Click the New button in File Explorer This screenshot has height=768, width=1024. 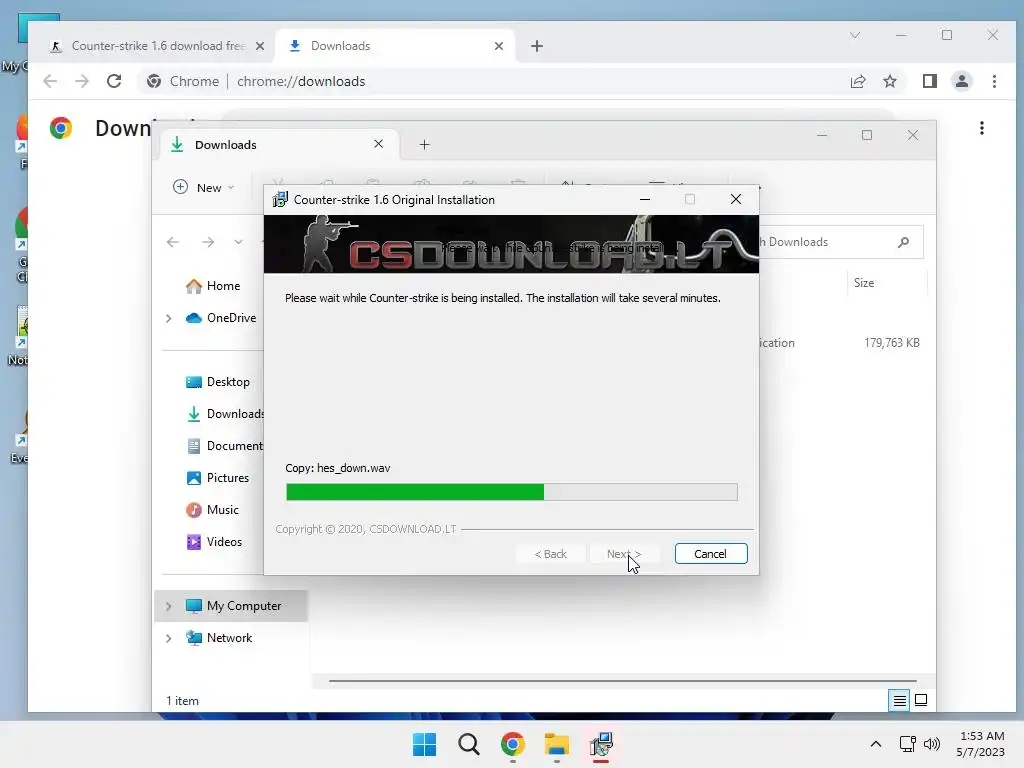click(x=203, y=187)
